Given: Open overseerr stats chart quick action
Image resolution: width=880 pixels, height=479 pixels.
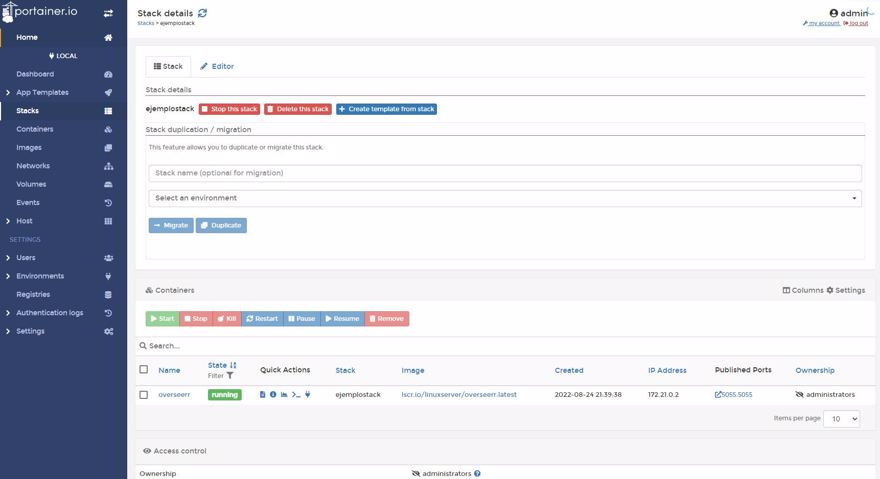Looking at the screenshot, I should 284,395.
